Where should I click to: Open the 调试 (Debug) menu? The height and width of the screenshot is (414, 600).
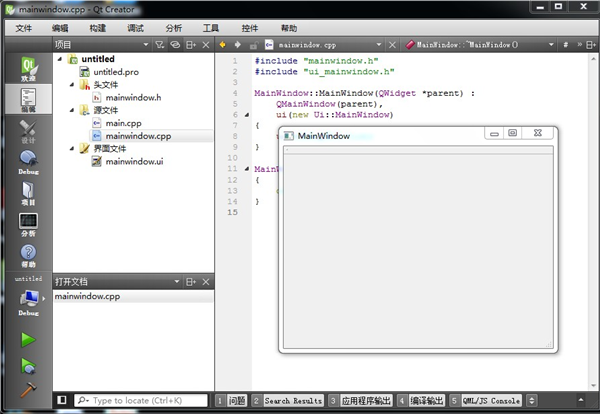pyautogui.click(x=135, y=28)
